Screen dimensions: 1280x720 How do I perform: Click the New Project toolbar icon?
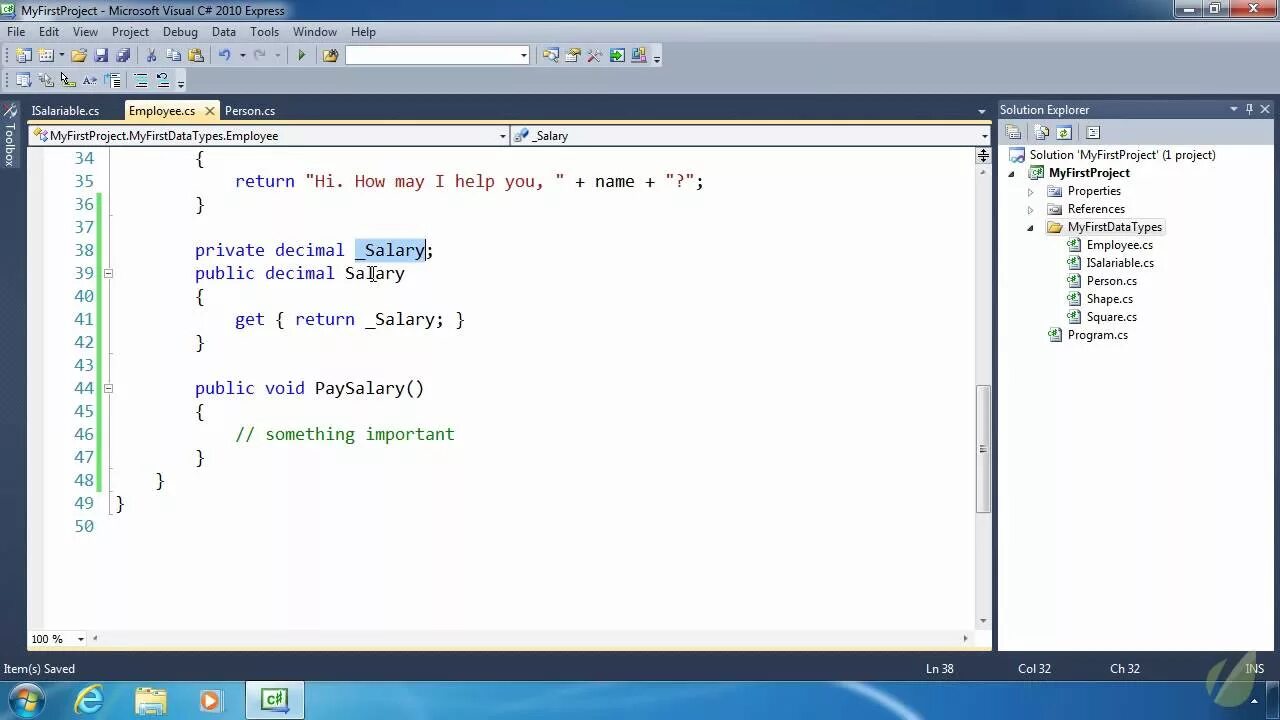click(x=23, y=56)
